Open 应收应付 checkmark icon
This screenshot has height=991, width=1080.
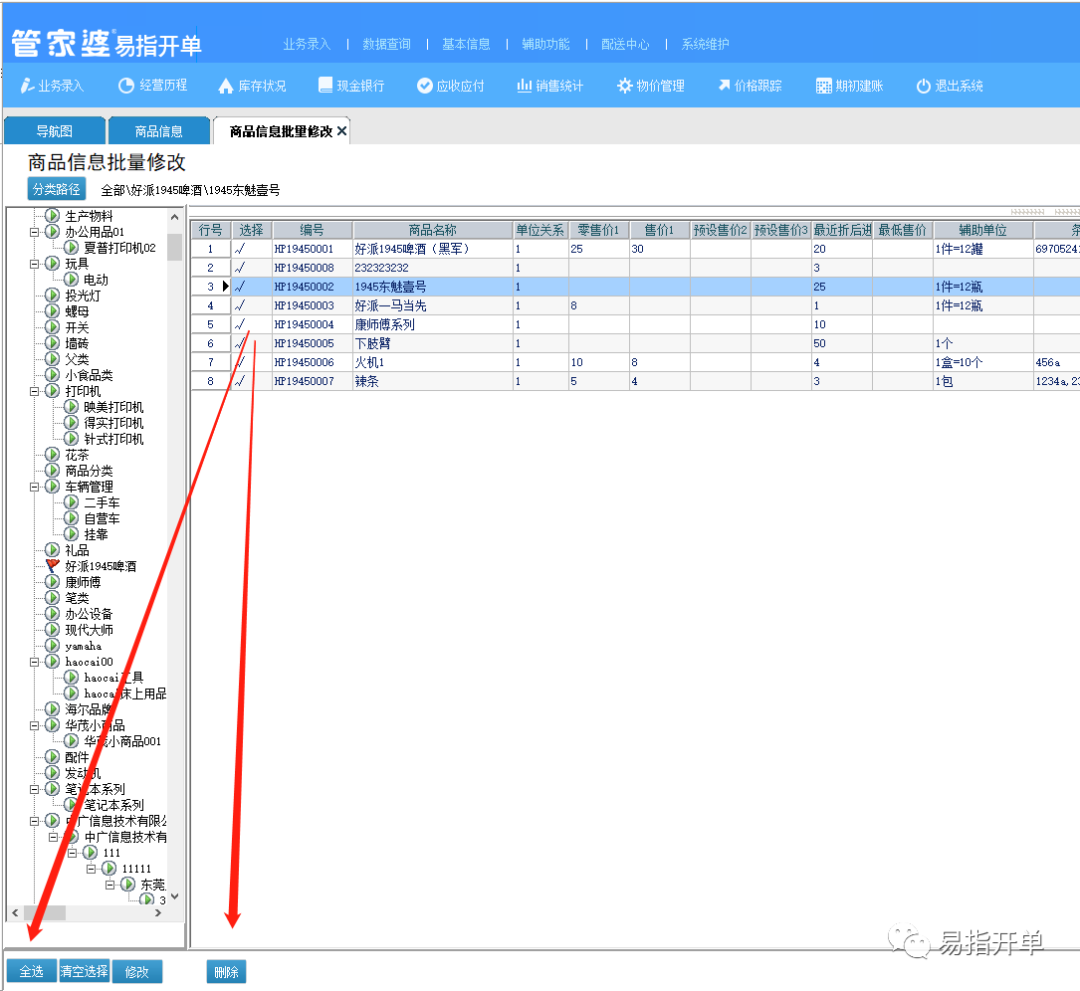425,85
